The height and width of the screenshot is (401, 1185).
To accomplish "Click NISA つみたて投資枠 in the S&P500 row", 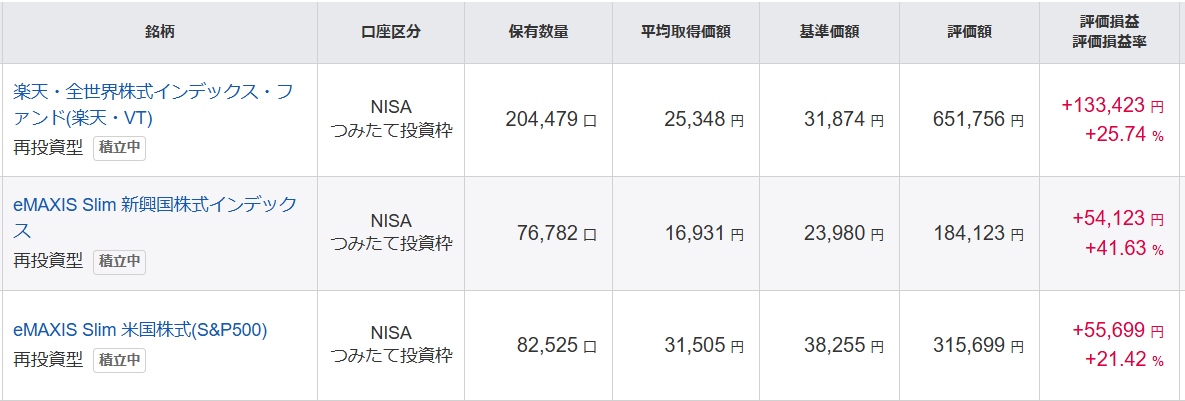I will [x=391, y=344].
